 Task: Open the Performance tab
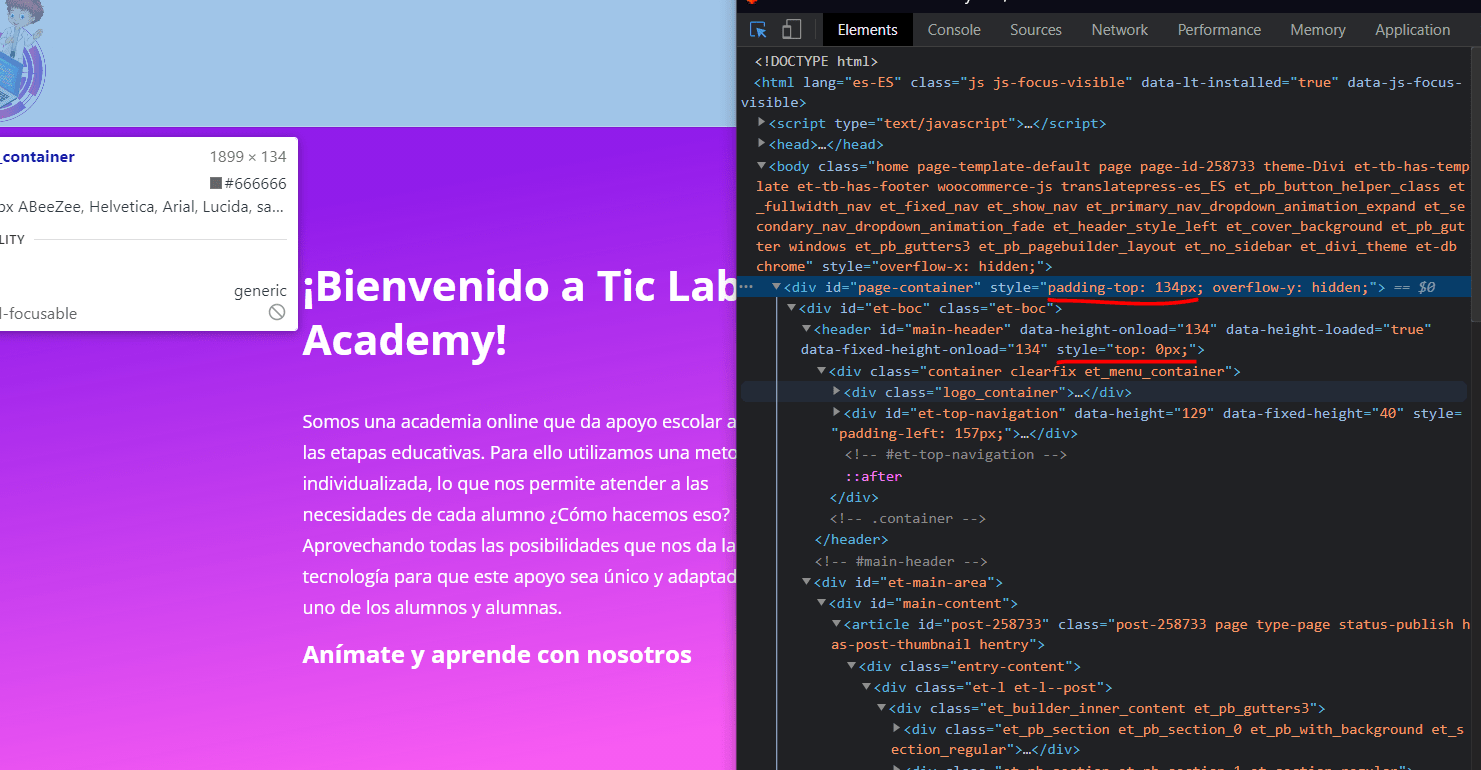1219,30
